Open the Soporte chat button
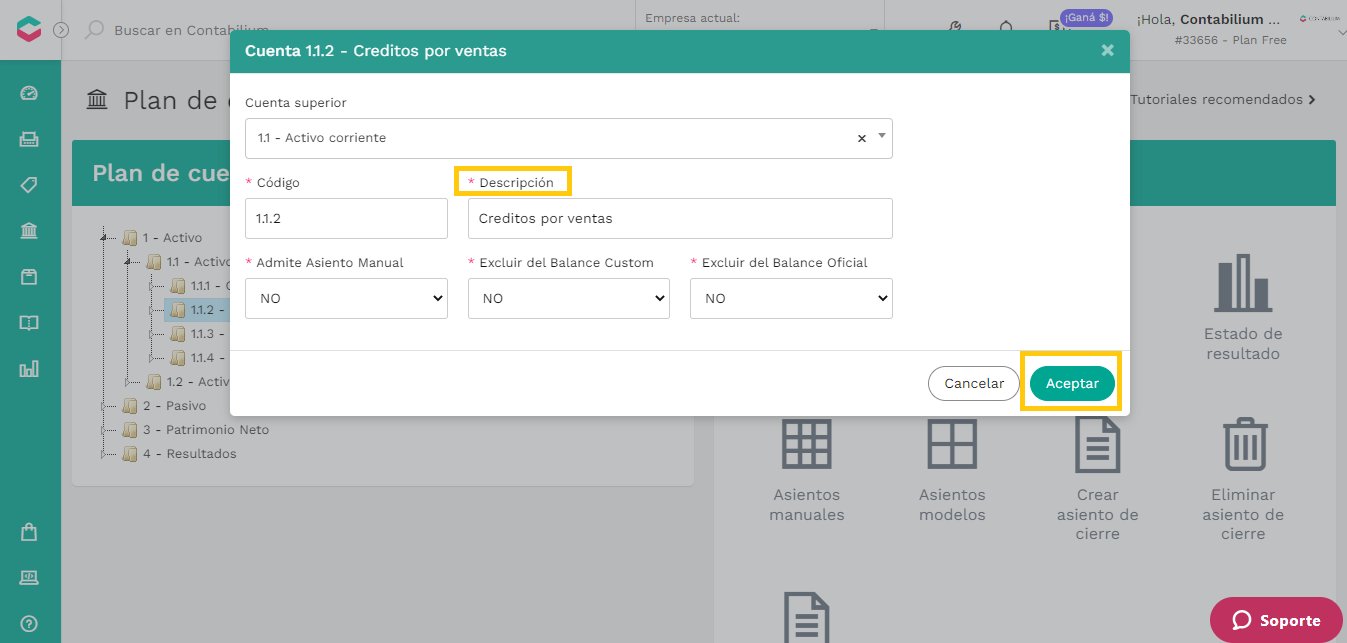The height and width of the screenshot is (643, 1347). click(x=1276, y=620)
